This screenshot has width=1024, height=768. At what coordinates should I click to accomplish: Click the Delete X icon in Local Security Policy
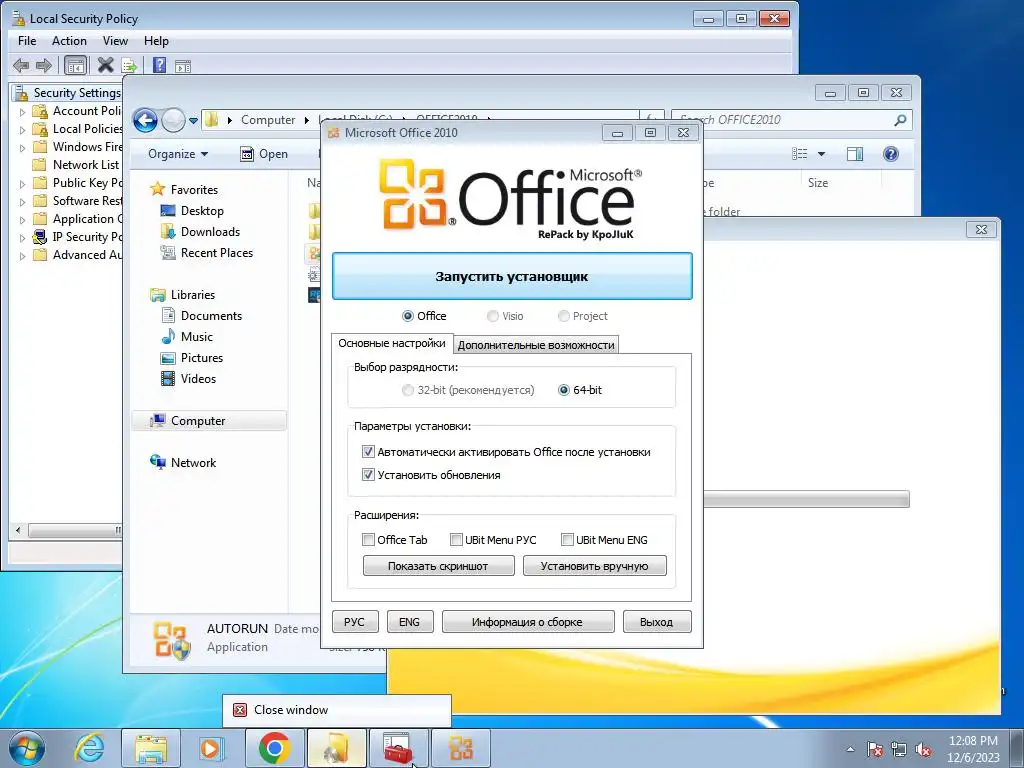(105, 65)
